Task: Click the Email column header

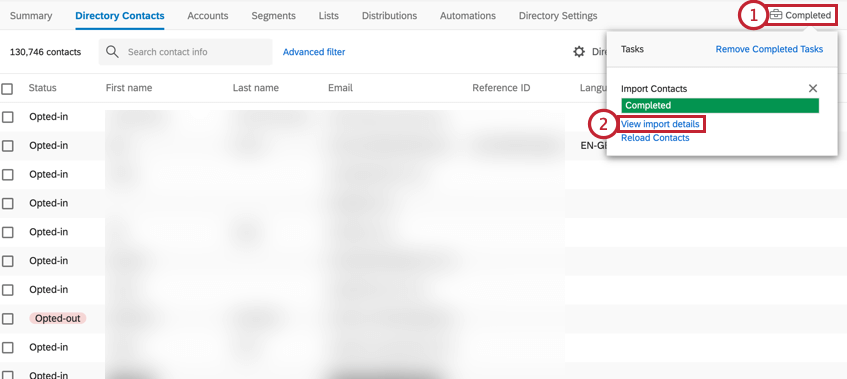Action: click(340, 88)
